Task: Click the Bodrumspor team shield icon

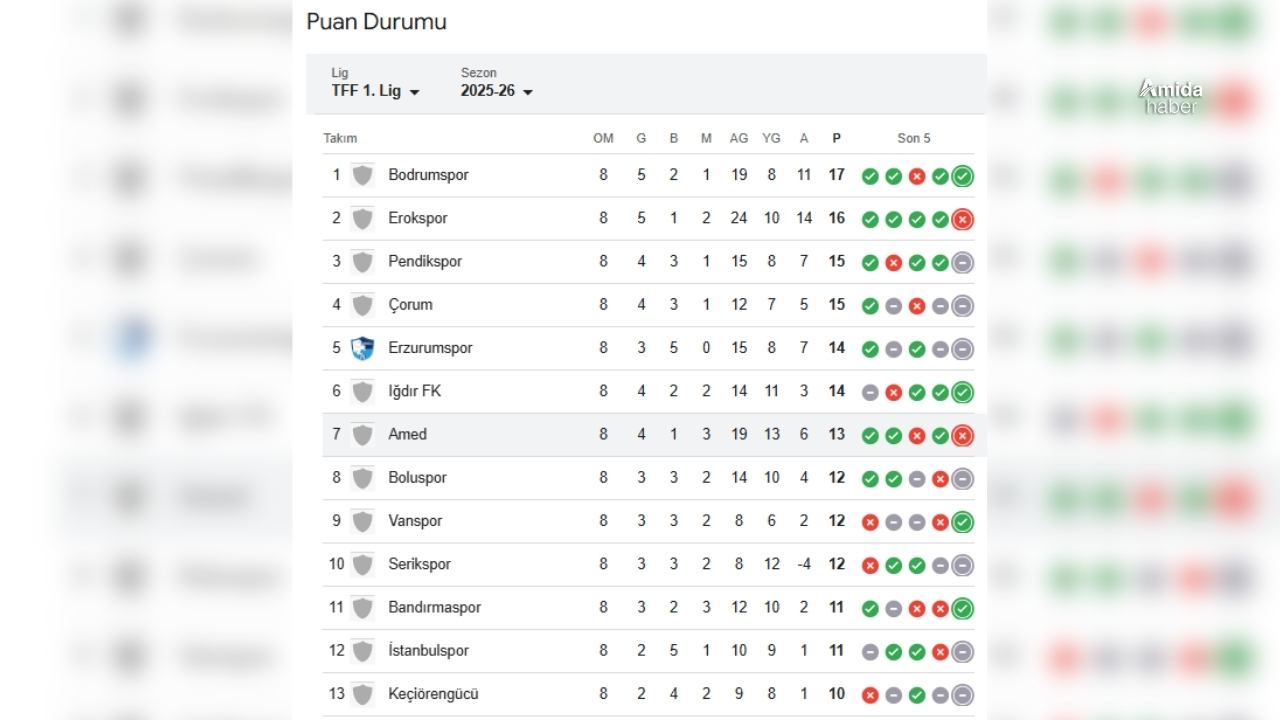Action: coord(362,175)
